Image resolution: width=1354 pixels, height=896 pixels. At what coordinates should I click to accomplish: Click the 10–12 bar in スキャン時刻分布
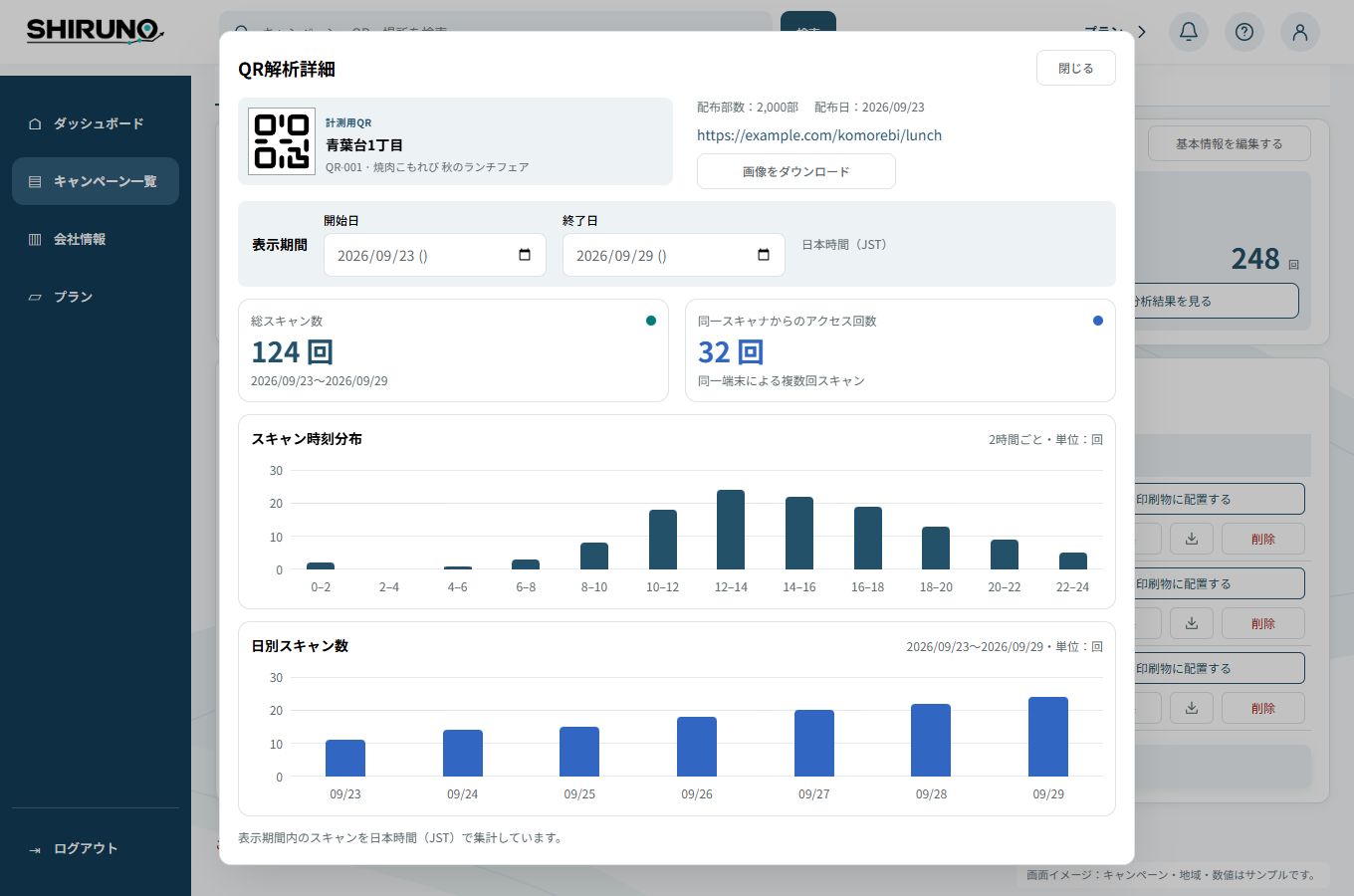click(x=663, y=540)
